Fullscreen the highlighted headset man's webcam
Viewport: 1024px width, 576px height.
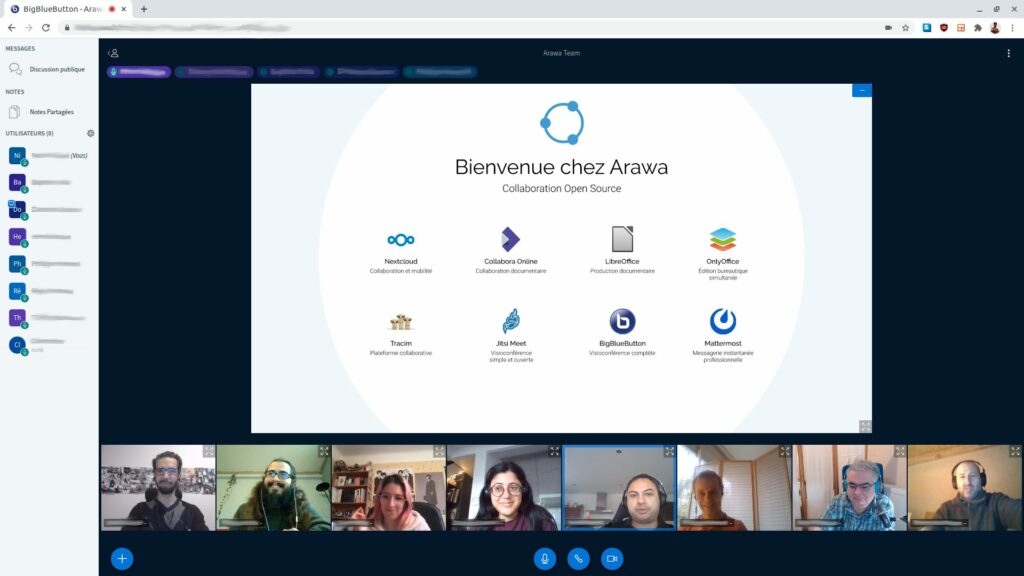tap(669, 451)
